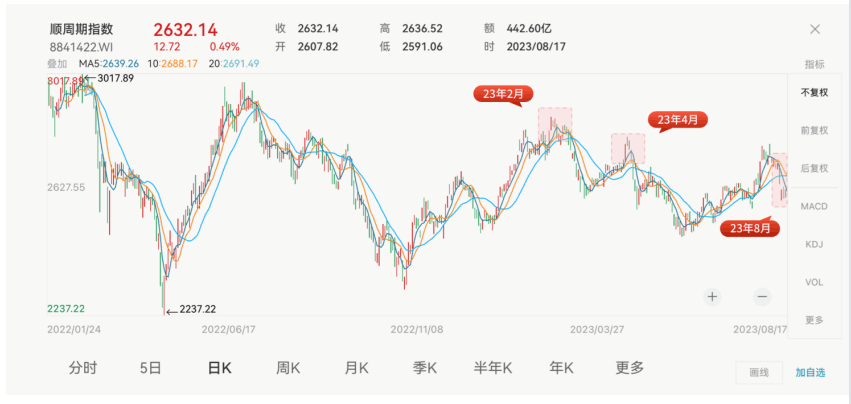Switch to the 月K tab
The image size is (851, 404).
[x=356, y=367]
